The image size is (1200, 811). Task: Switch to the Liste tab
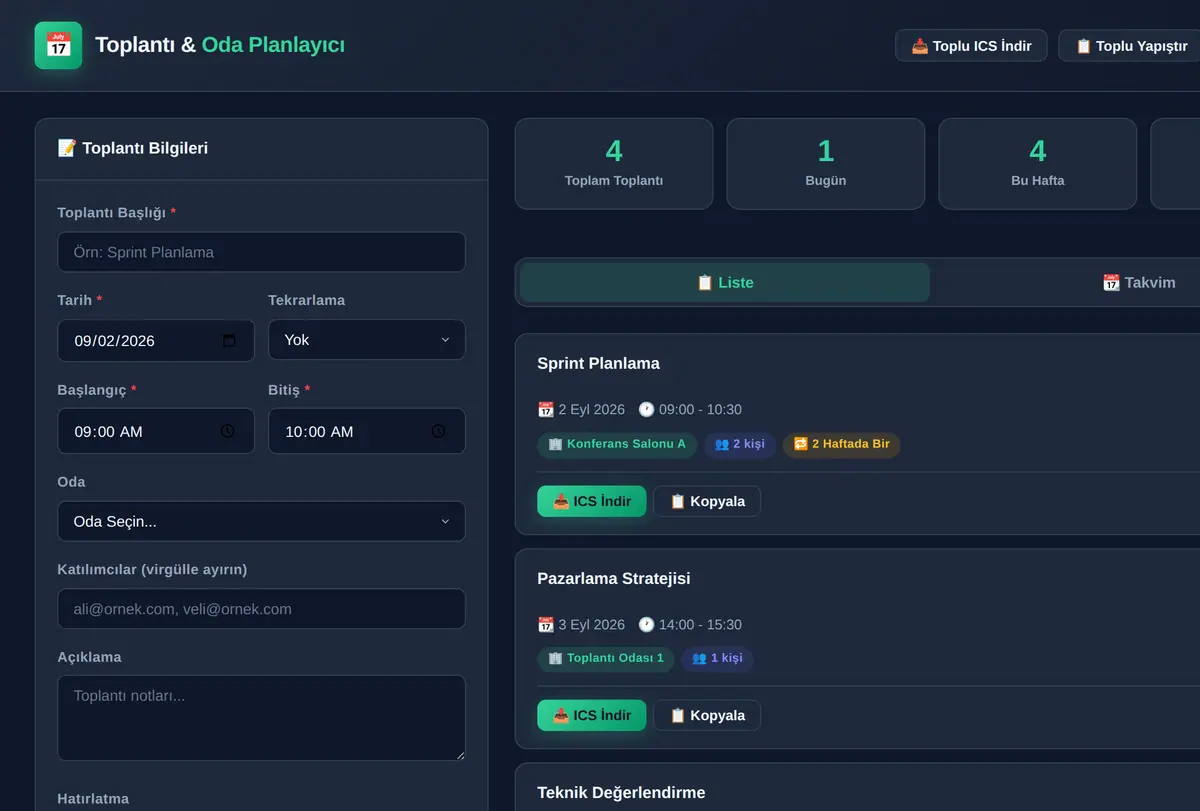coord(725,282)
